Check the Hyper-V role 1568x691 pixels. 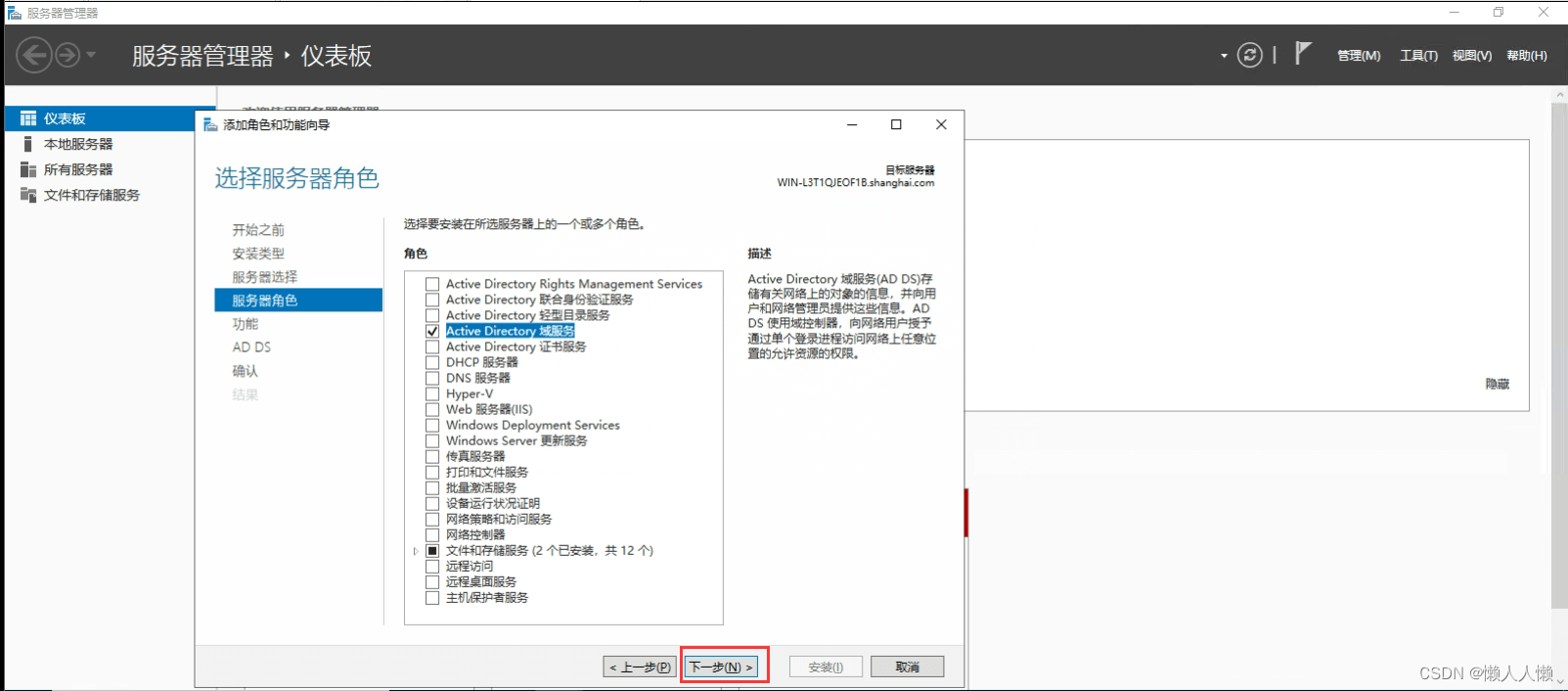(432, 393)
